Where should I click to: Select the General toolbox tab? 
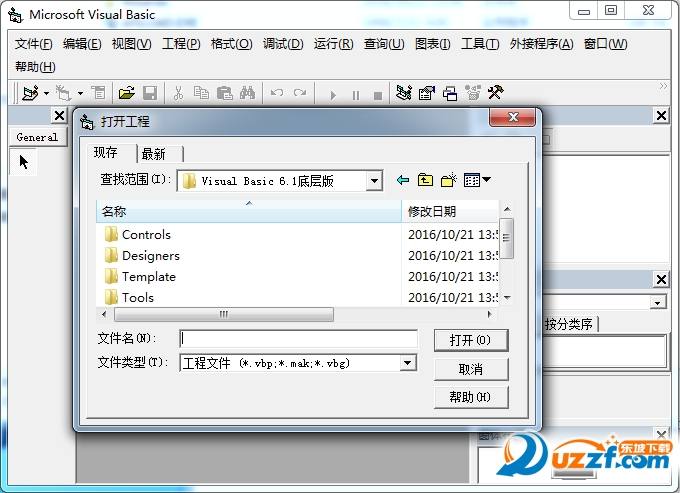[x=37, y=137]
